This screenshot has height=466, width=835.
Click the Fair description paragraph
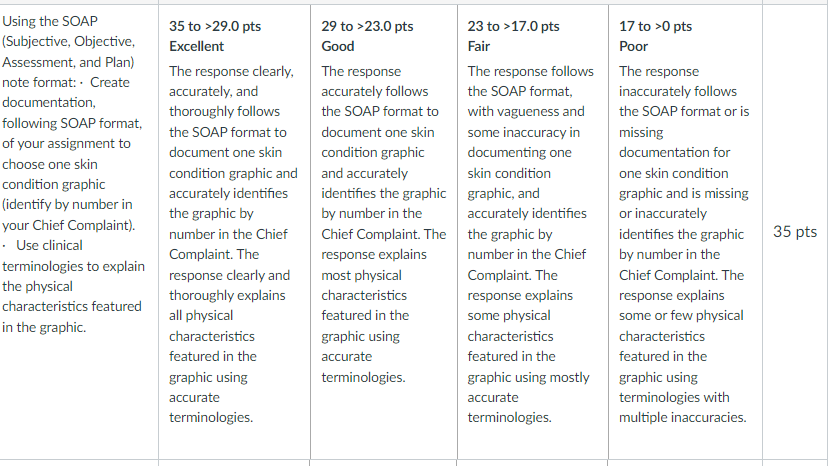[x=530, y=244]
